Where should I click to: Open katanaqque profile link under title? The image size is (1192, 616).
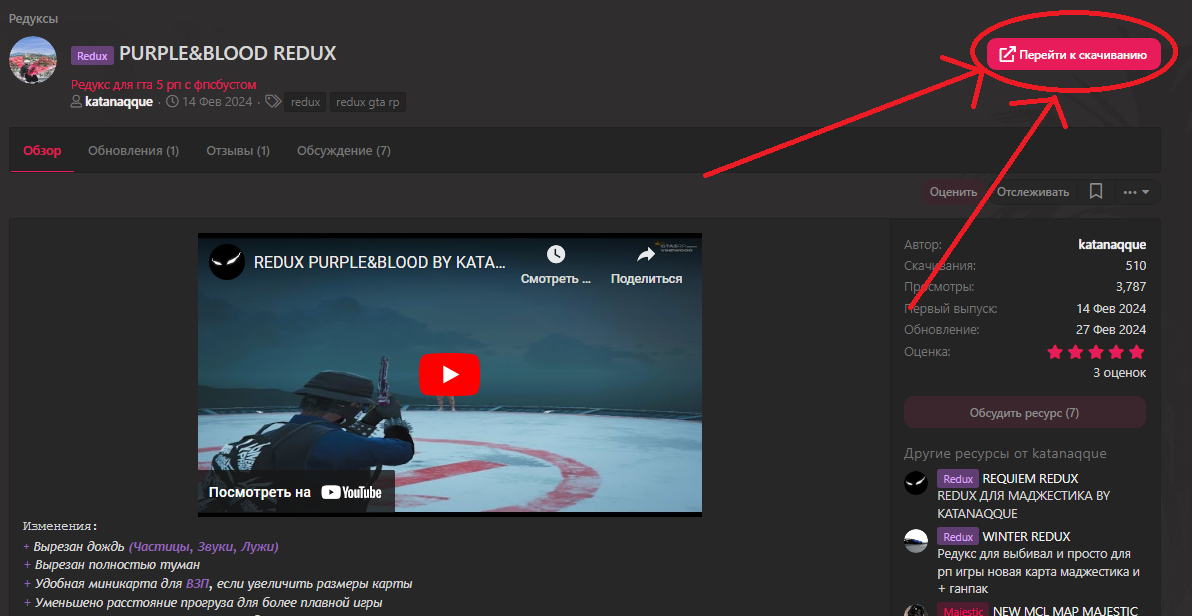point(119,102)
